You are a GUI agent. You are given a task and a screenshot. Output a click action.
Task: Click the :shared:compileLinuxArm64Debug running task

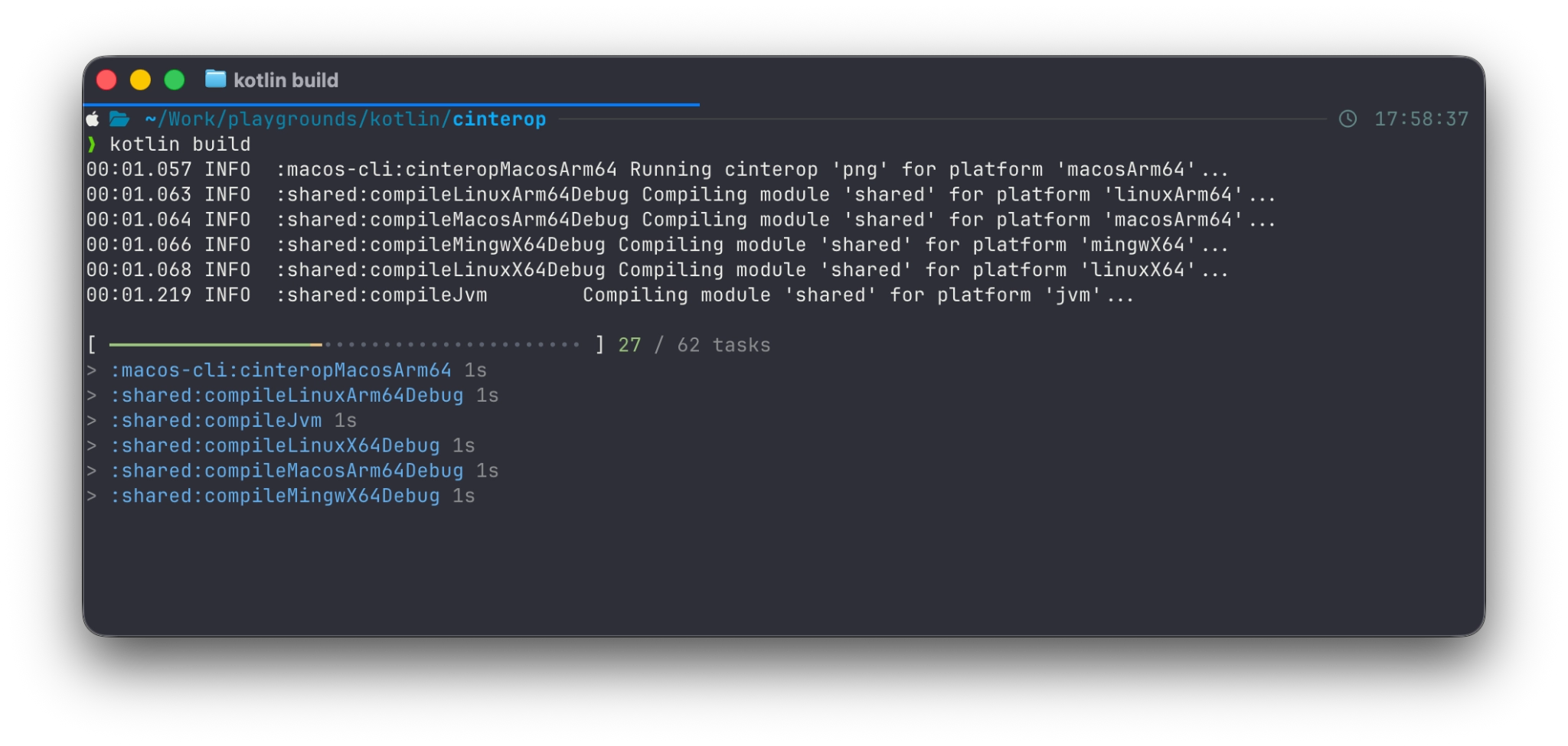[287, 396]
